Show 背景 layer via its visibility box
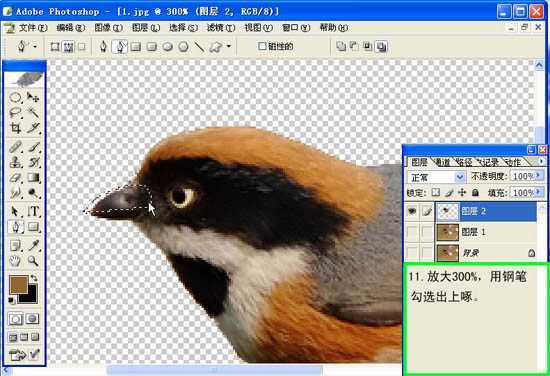This screenshot has height=376, width=550. (x=412, y=253)
